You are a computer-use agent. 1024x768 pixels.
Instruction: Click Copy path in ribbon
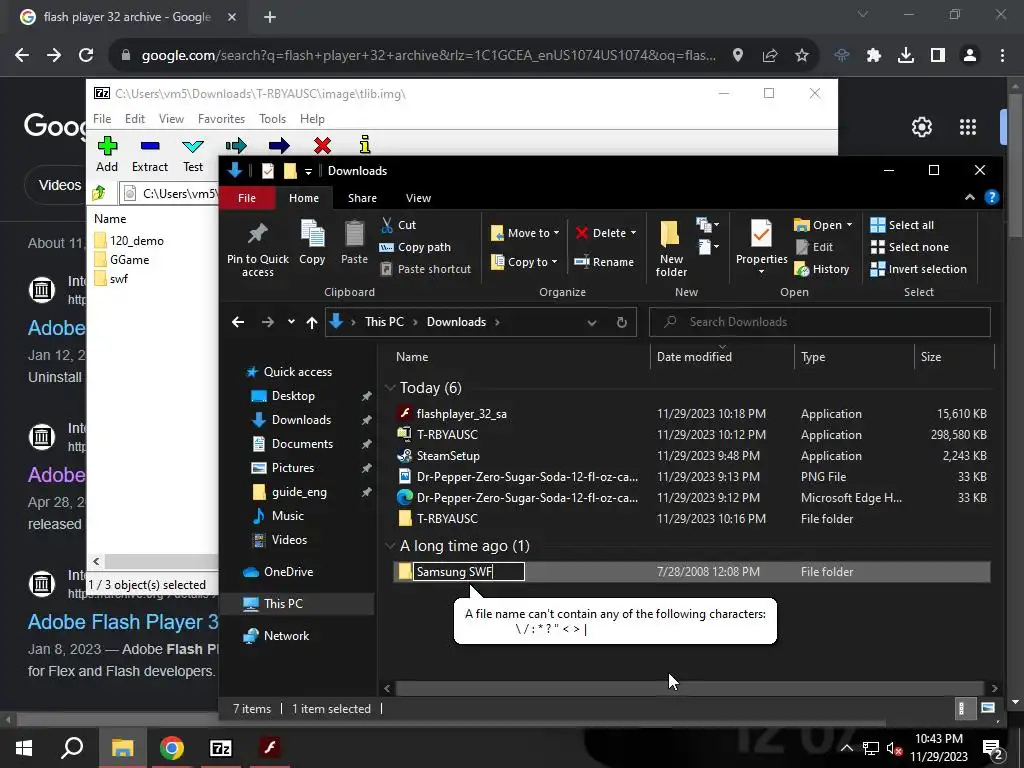(x=415, y=247)
